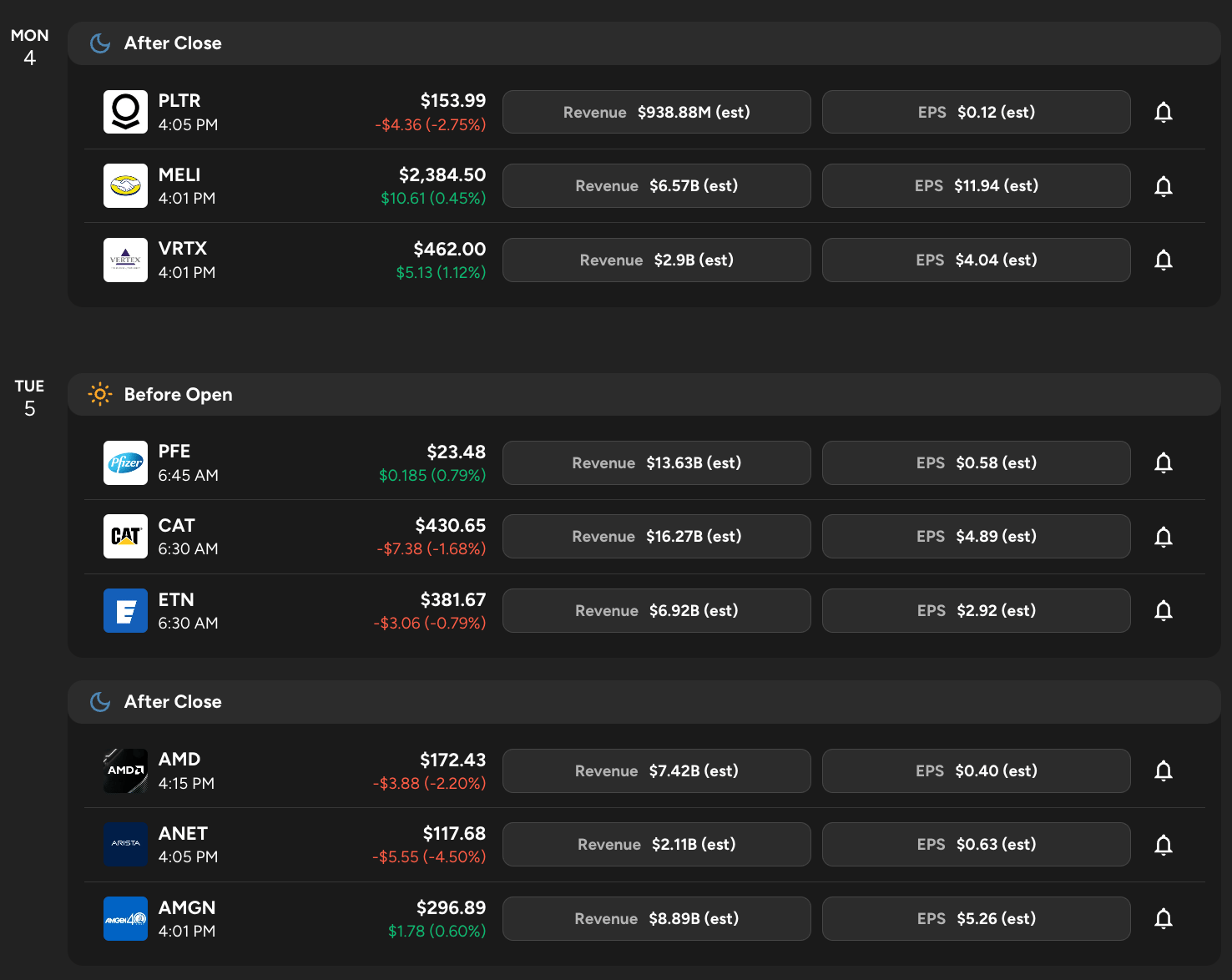Click the CAT share price $430.65
Viewport: 1232px width, 980px height.
click(451, 525)
